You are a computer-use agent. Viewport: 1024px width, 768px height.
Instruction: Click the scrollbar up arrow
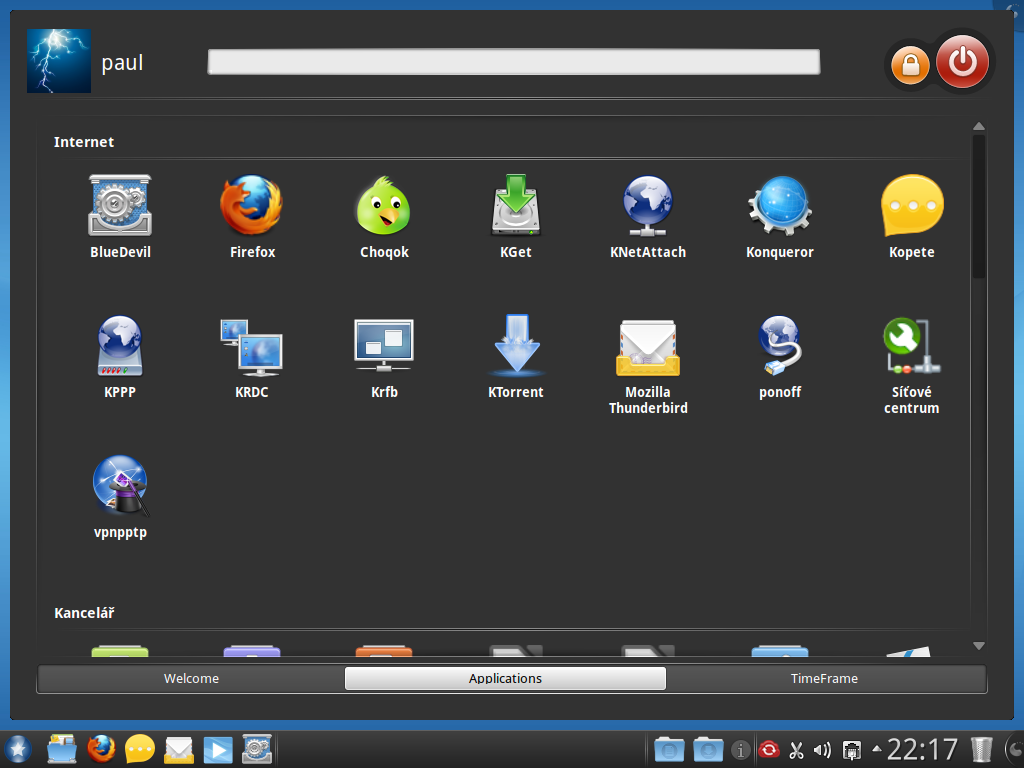pyautogui.click(x=978, y=126)
